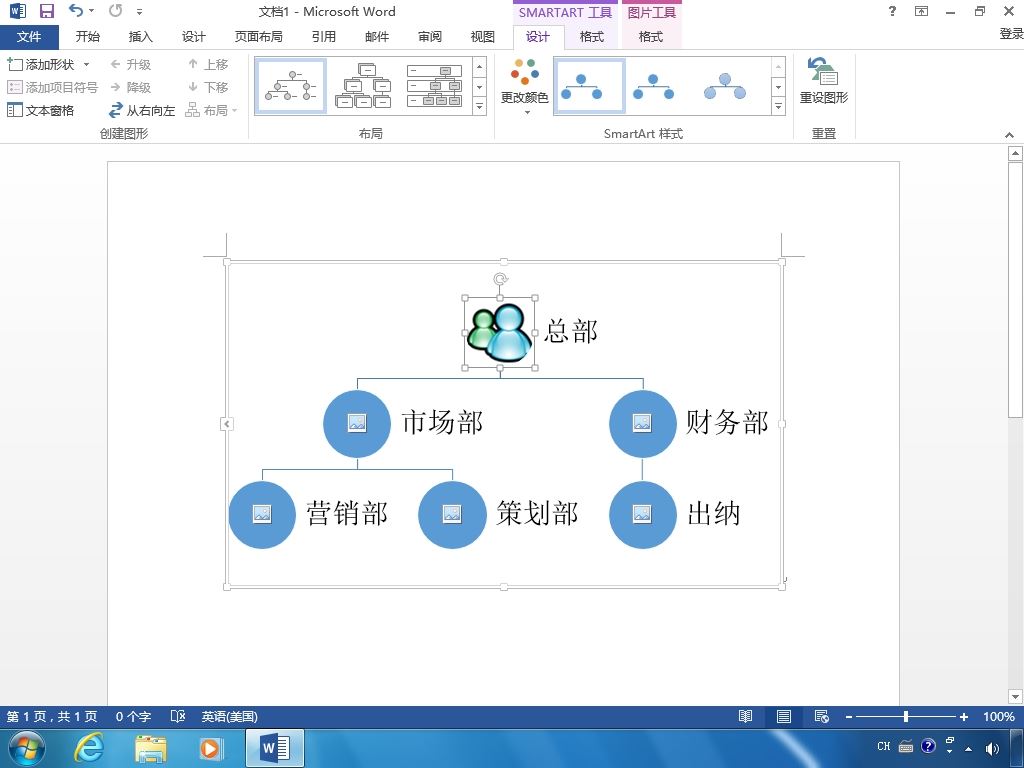Click picture placeholder in 策划部 circle
This screenshot has width=1024, height=768.
click(x=452, y=514)
